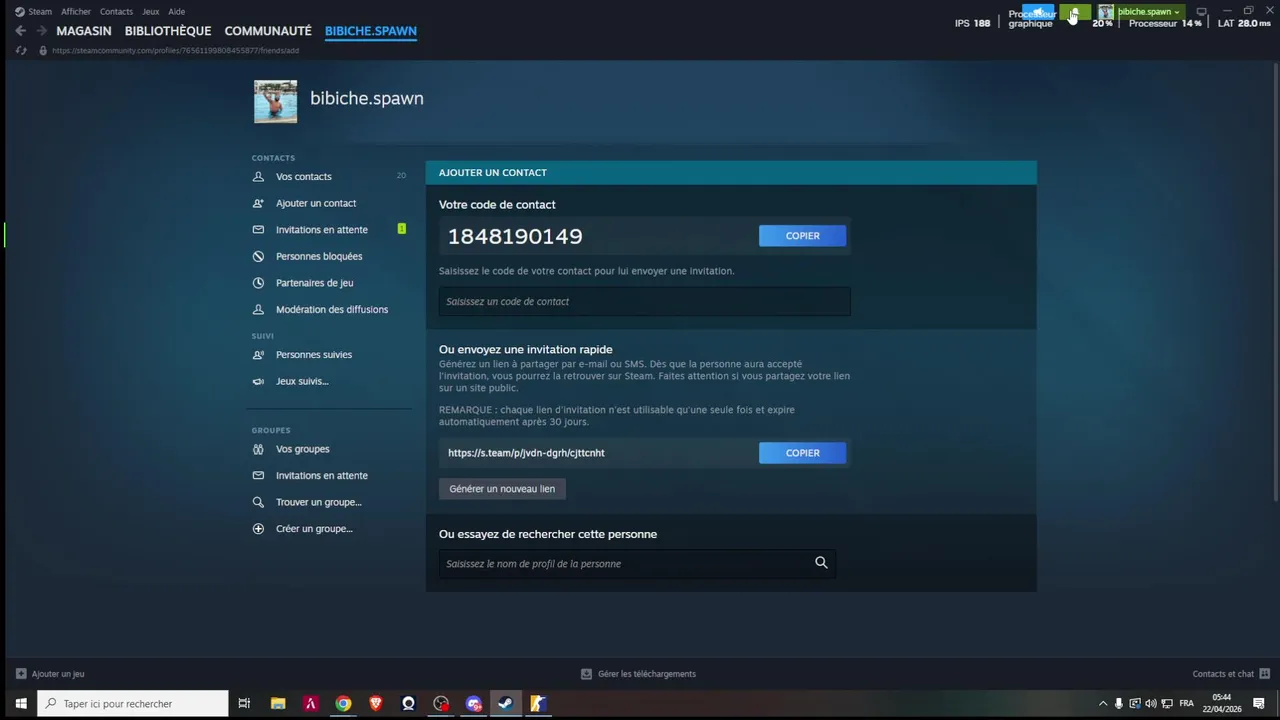Switch the FRA keyboard language
The width and height of the screenshot is (1280, 720).
pos(1187,704)
